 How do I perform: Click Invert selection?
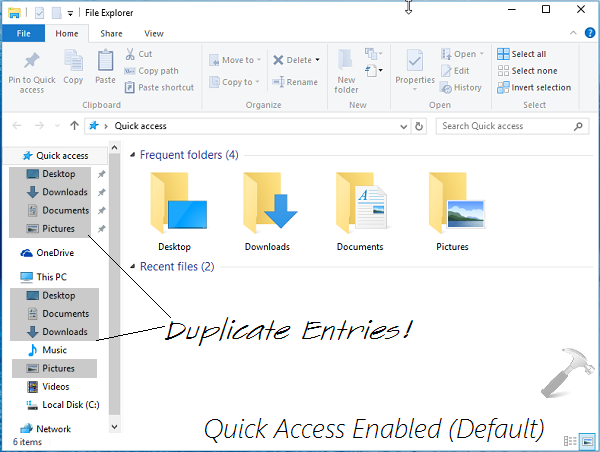pyautogui.click(x=534, y=88)
